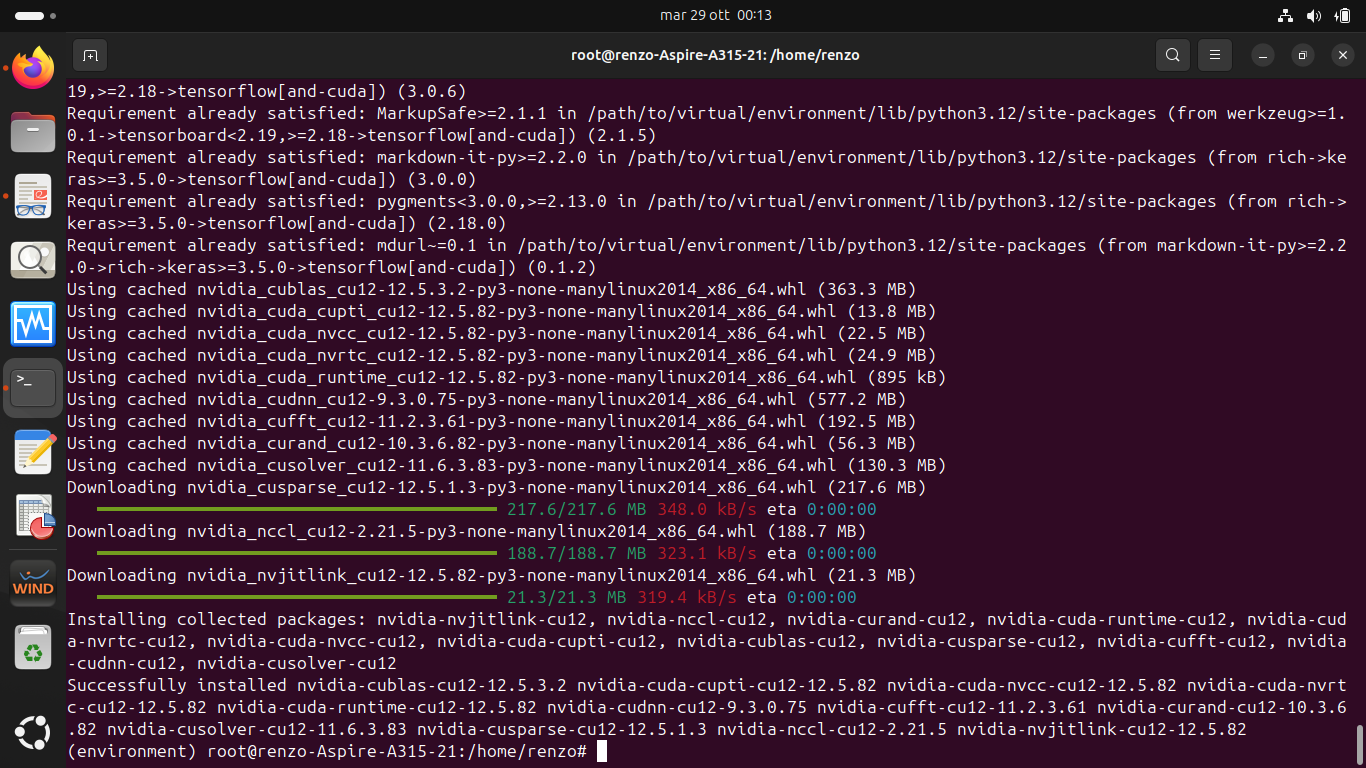This screenshot has height=768, width=1366.
Task: Open the Files manager in dock
Action: coord(33,132)
